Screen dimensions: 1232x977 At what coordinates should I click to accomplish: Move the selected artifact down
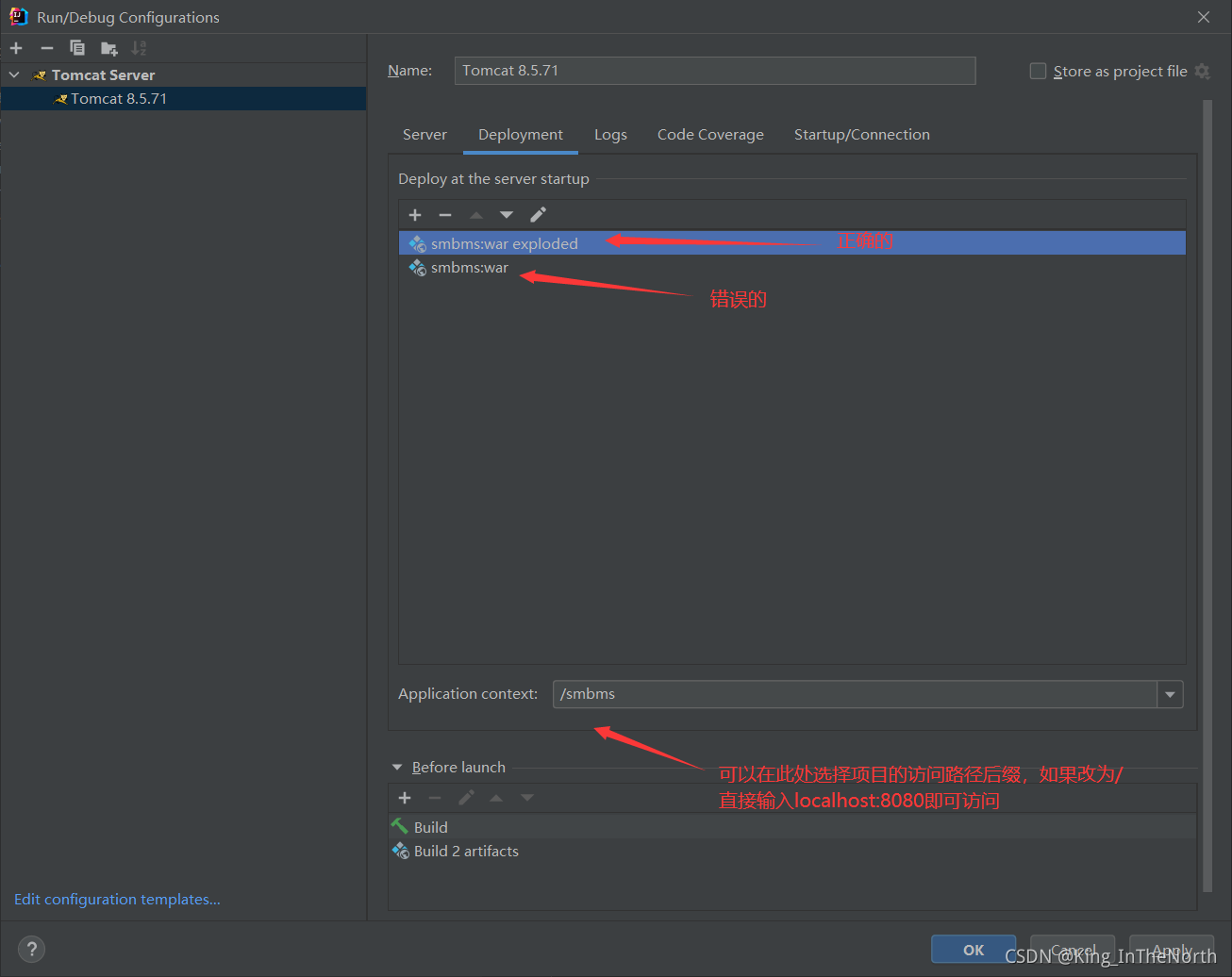tap(507, 215)
